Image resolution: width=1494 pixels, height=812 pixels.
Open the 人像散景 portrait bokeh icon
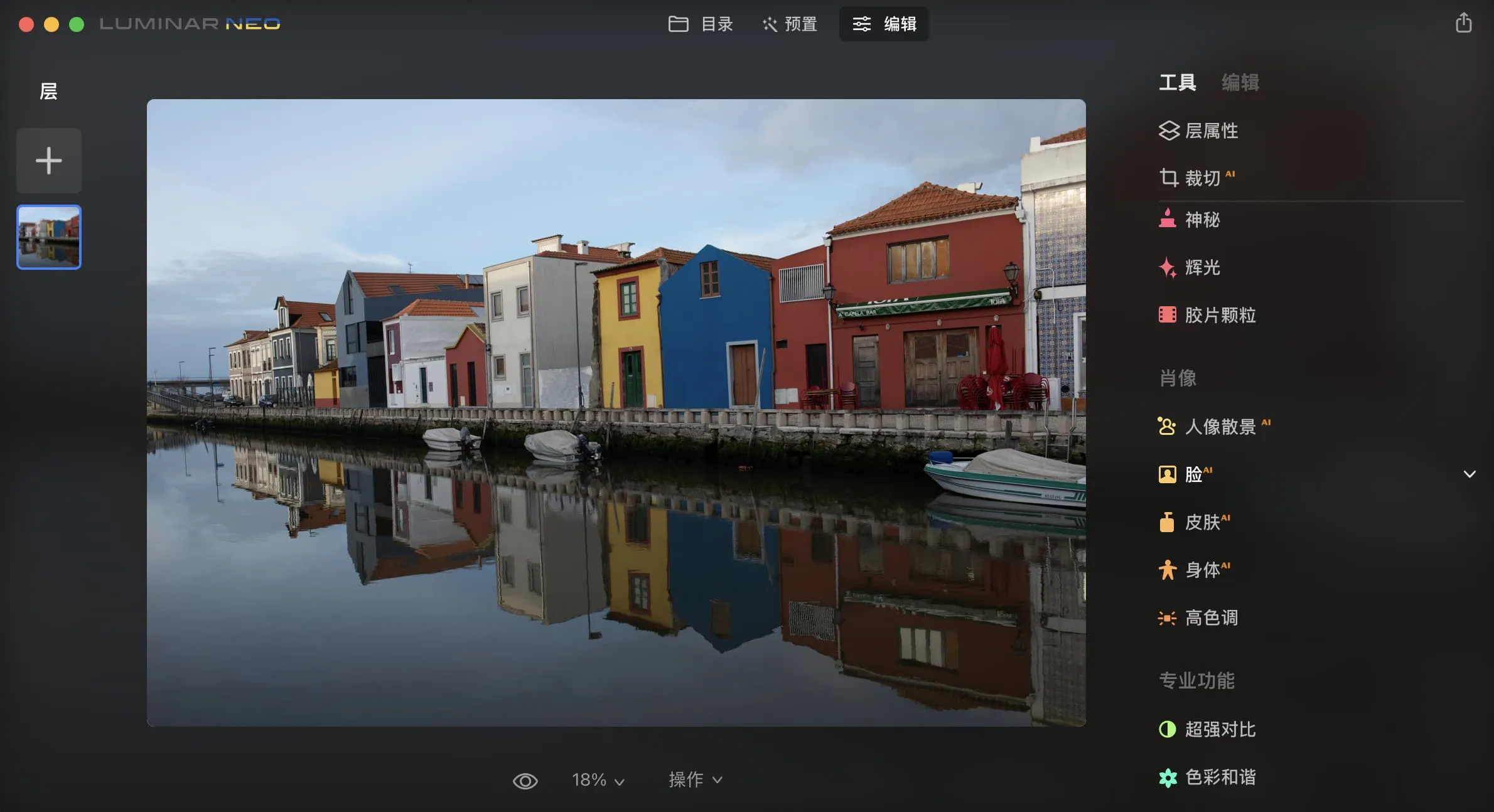[1167, 426]
